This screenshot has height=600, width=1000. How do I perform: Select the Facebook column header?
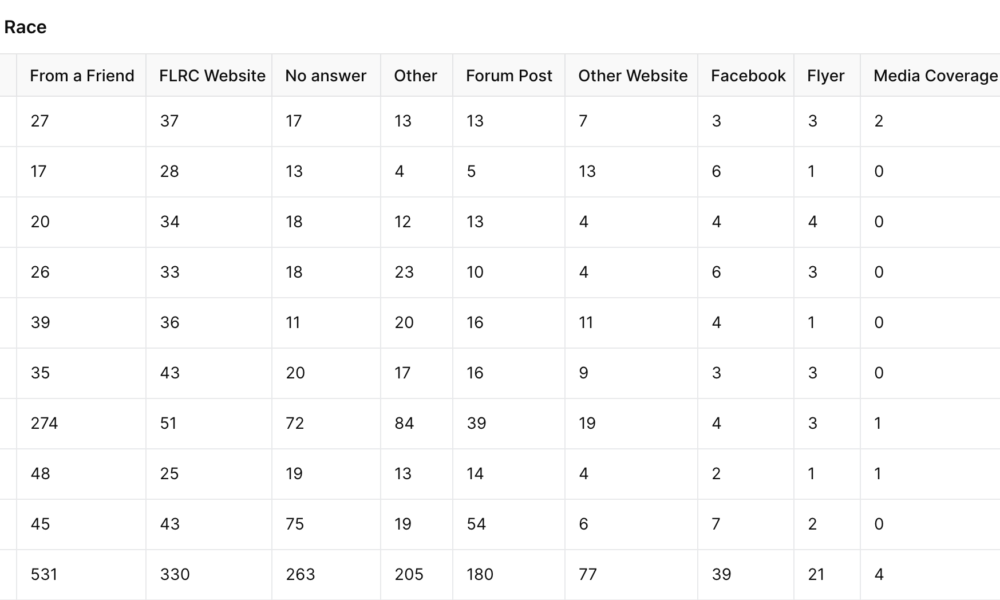coord(748,76)
